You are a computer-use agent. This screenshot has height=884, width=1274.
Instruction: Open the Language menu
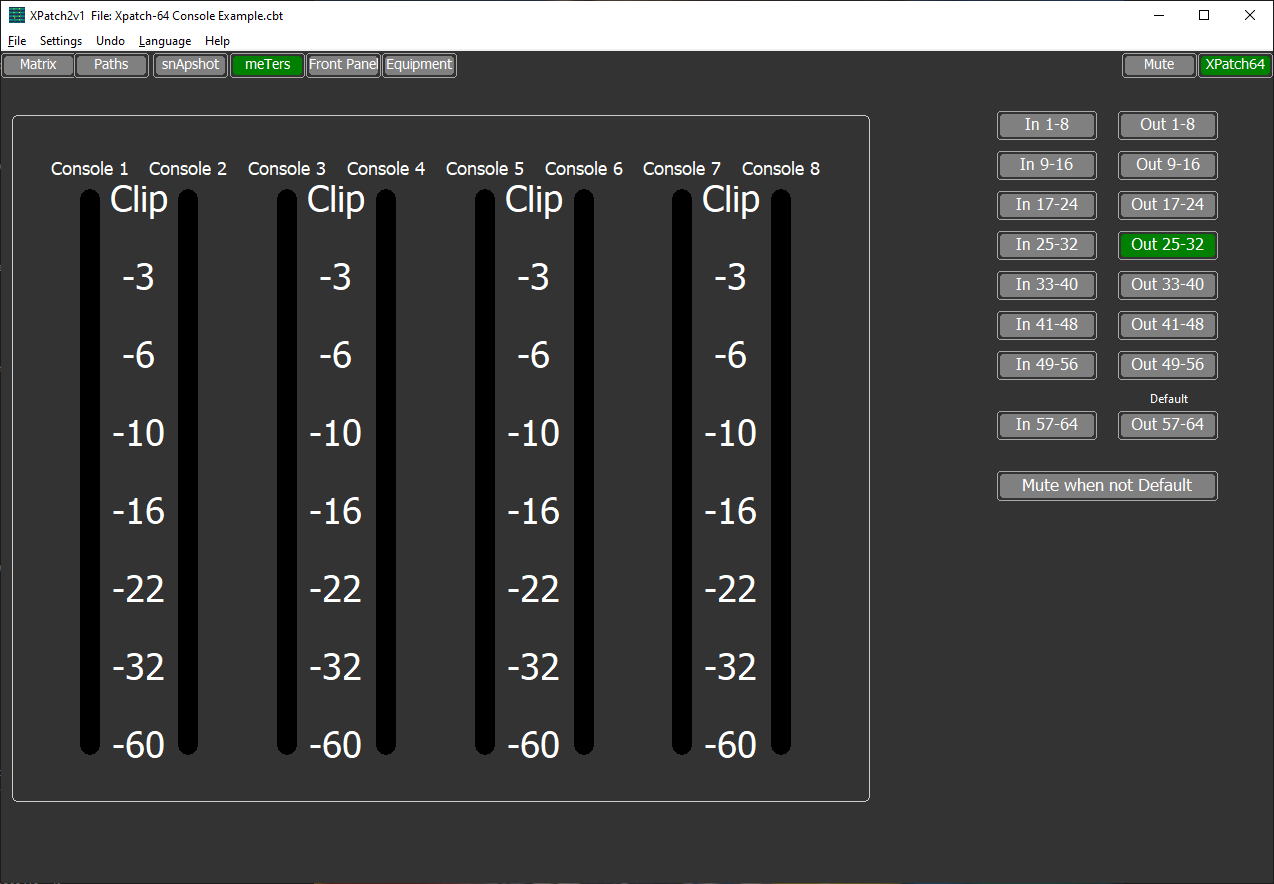[164, 41]
